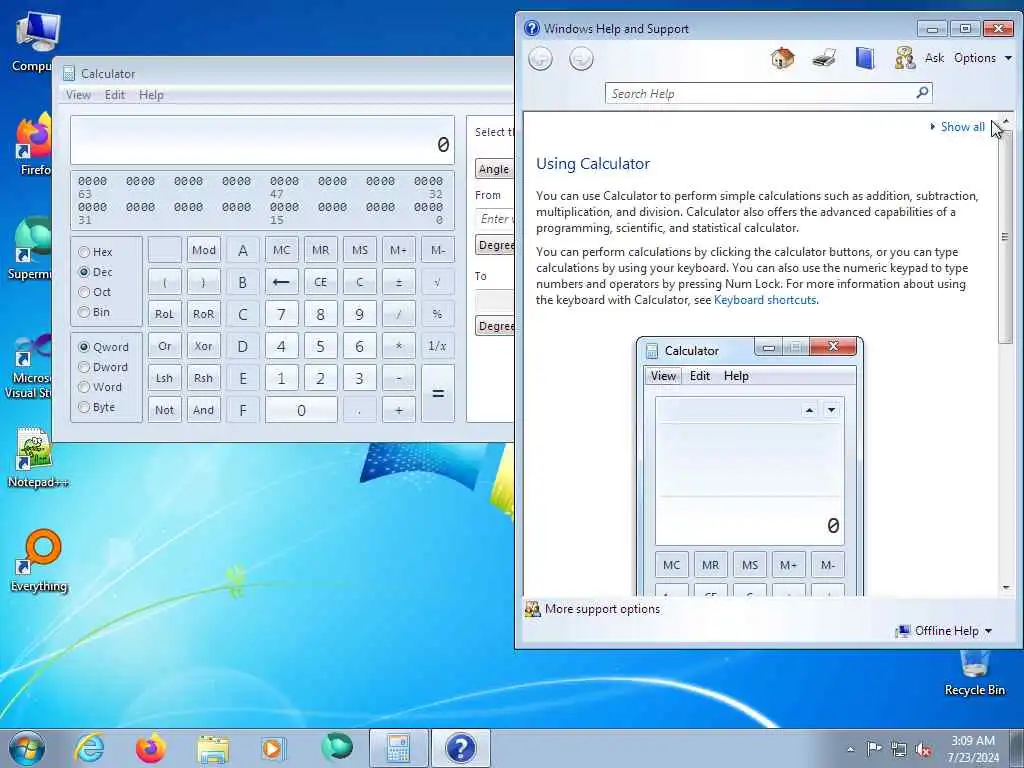Select the Hex radio button
This screenshot has width=1024, height=768.
(84, 251)
